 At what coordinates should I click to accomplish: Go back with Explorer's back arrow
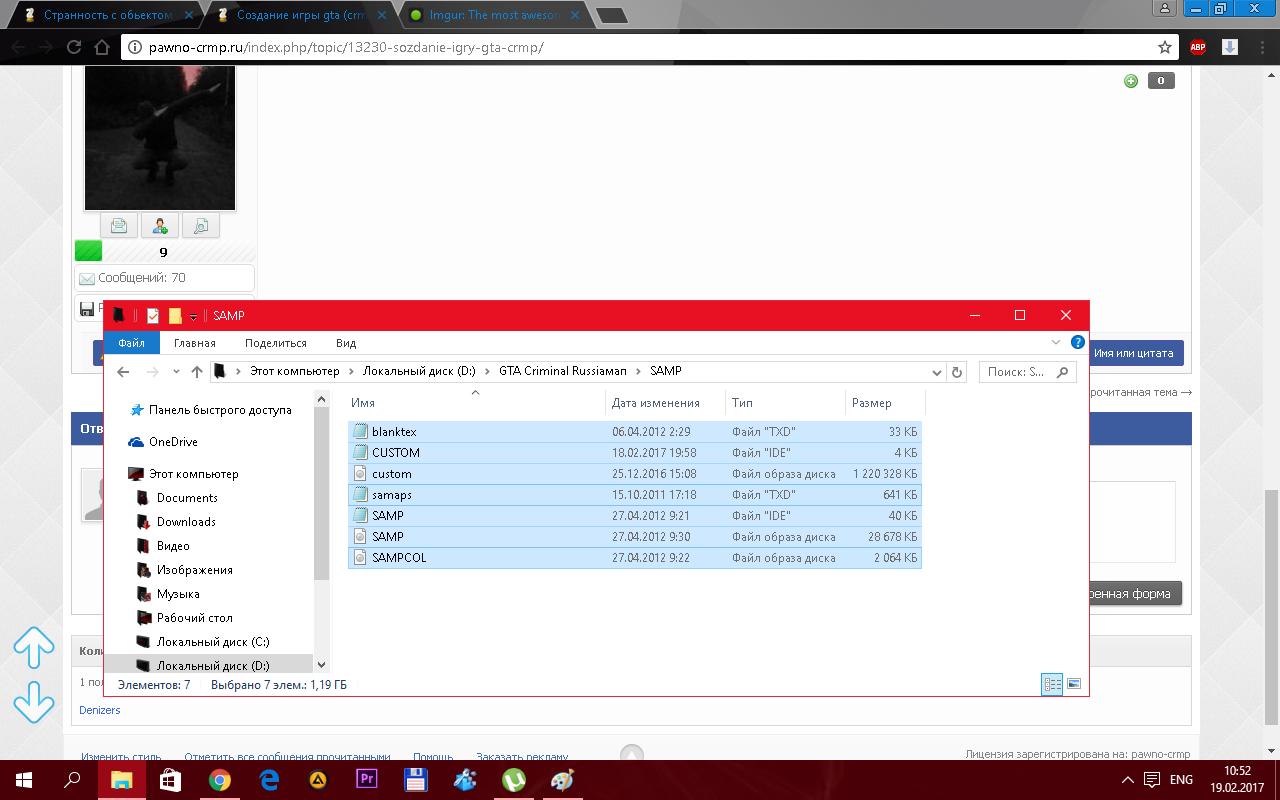pyautogui.click(x=123, y=372)
